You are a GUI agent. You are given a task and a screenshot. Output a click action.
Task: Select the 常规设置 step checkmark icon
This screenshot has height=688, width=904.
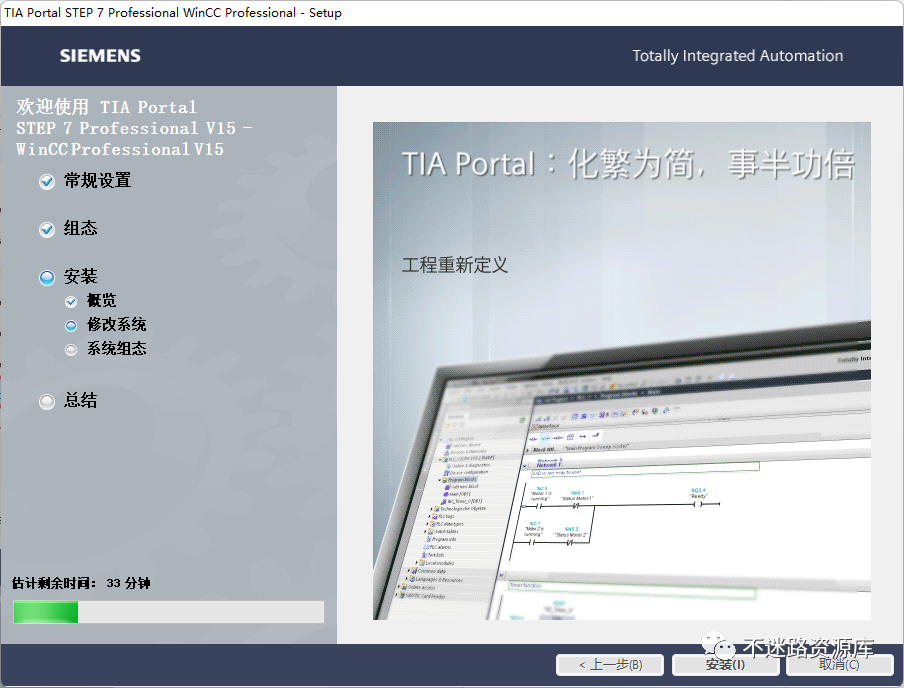click(47, 182)
